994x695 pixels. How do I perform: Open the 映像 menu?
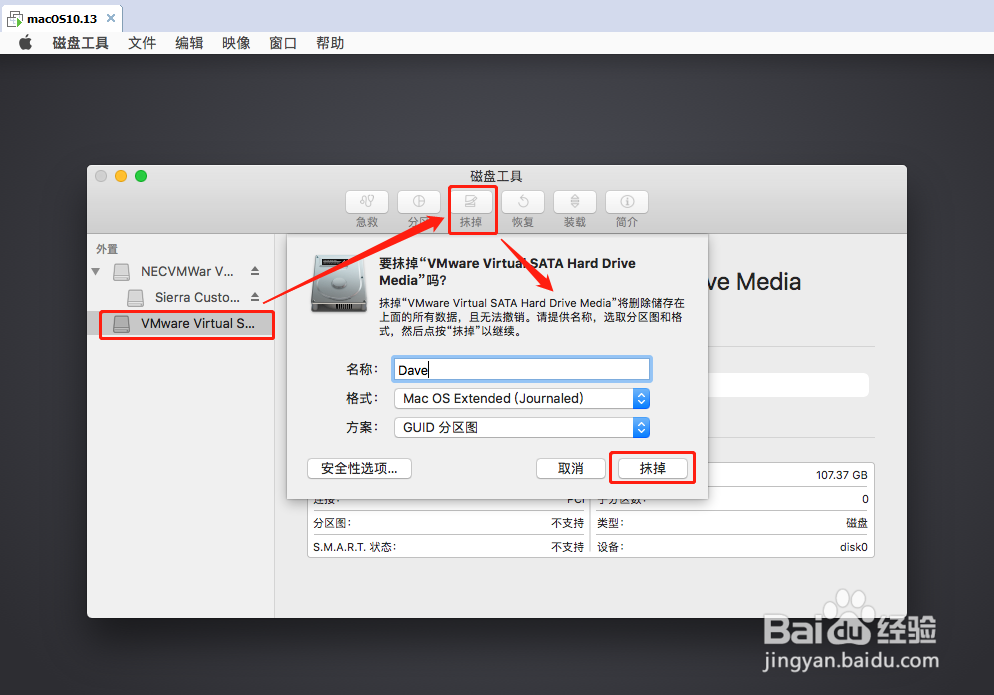click(236, 43)
